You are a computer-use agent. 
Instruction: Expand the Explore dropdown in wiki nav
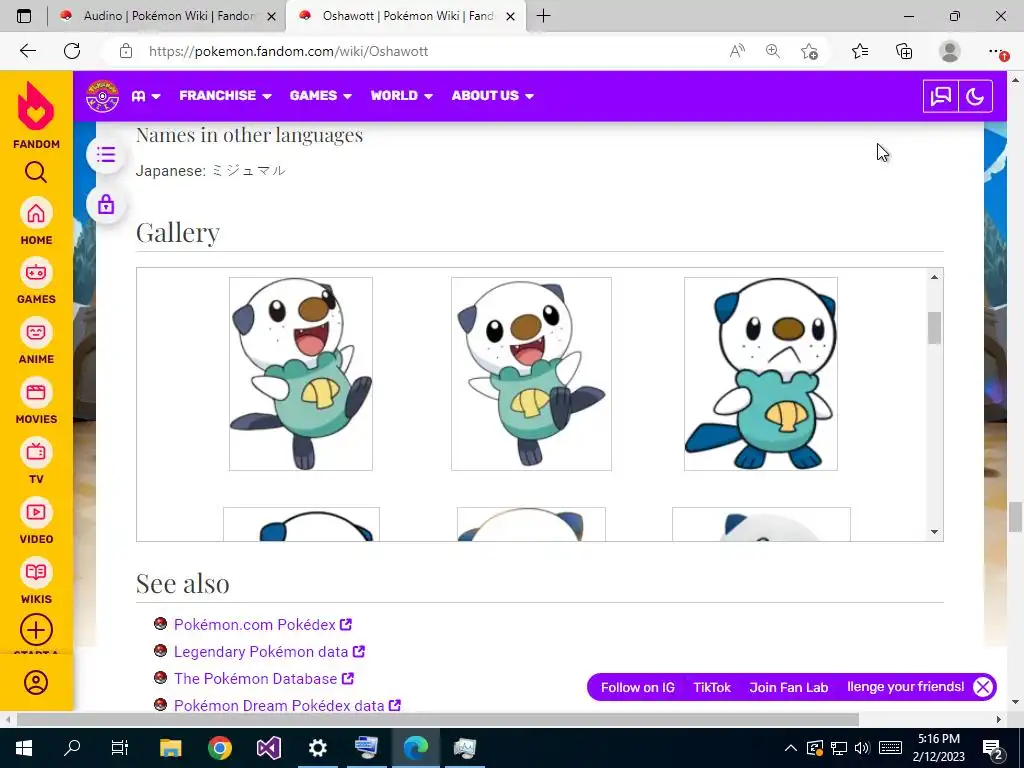point(146,96)
